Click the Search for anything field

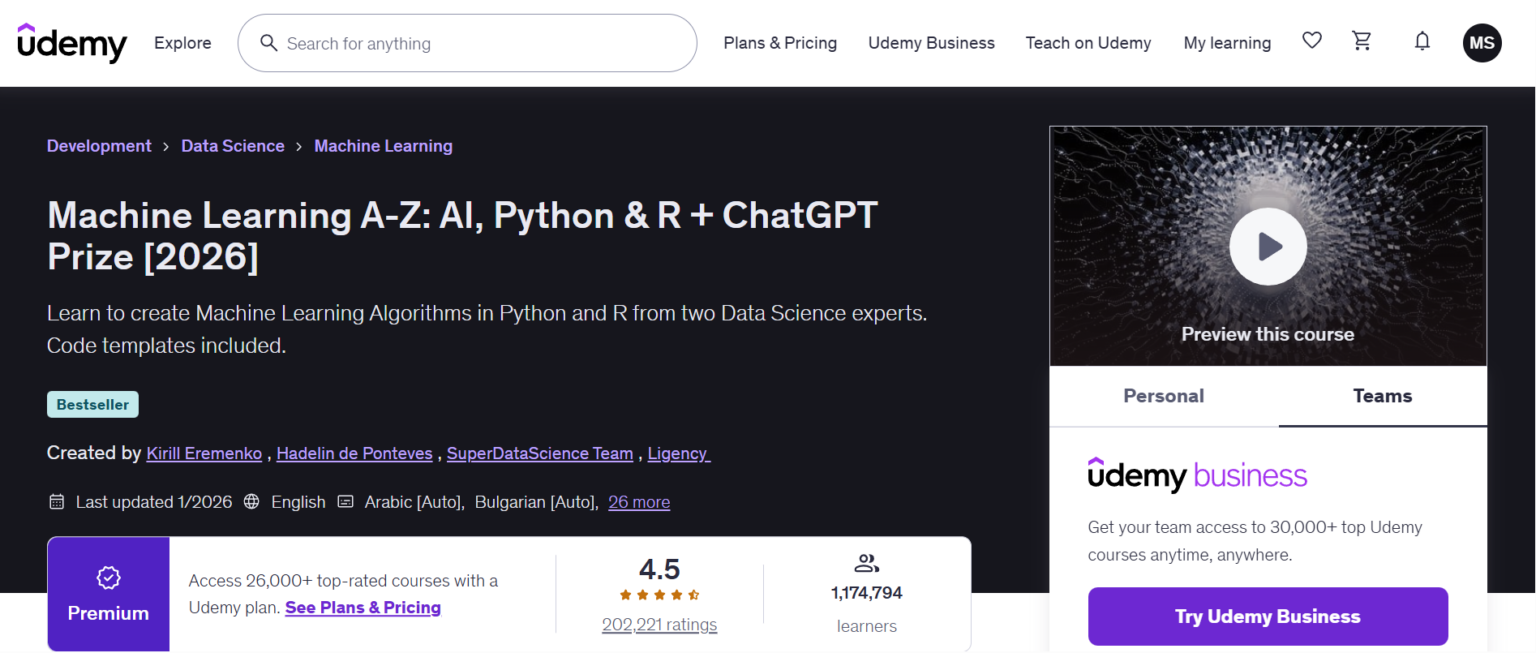pyautogui.click(x=467, y=43)
